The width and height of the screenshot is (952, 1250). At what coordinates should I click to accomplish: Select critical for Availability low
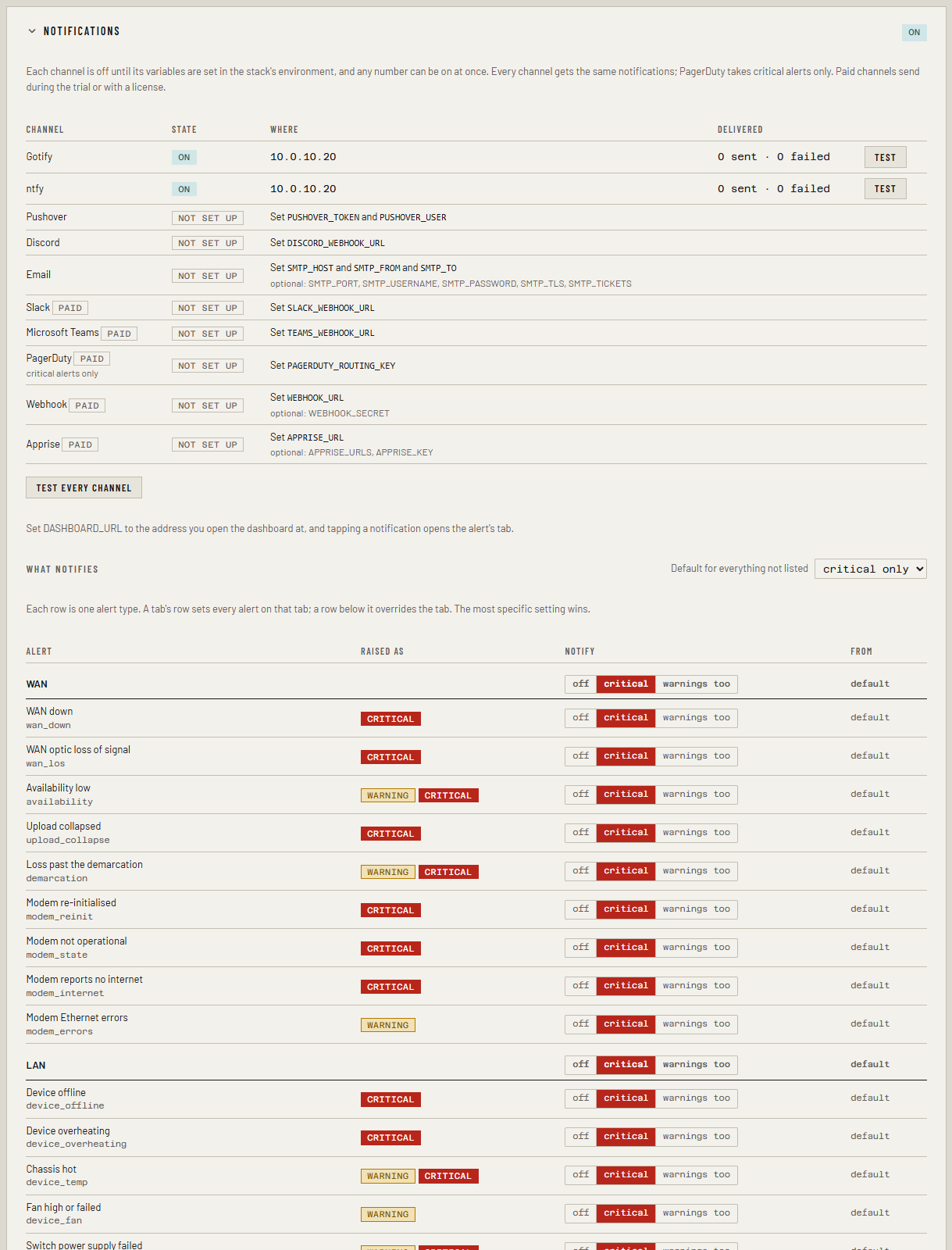point(626,794)
